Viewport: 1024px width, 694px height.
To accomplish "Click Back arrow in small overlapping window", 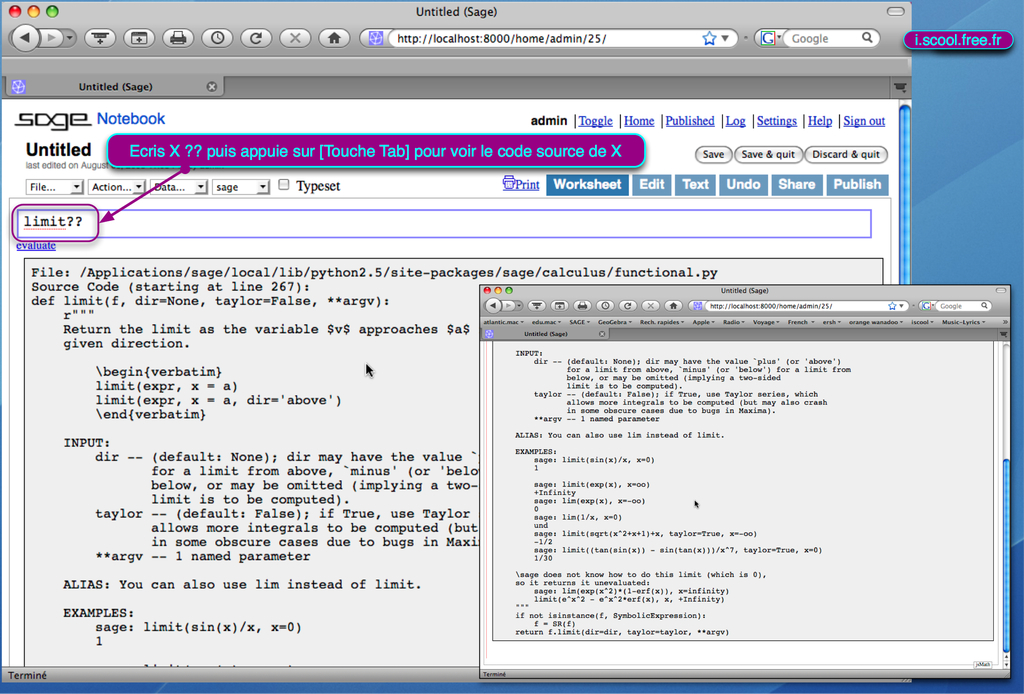I will (x=494, y=306).
